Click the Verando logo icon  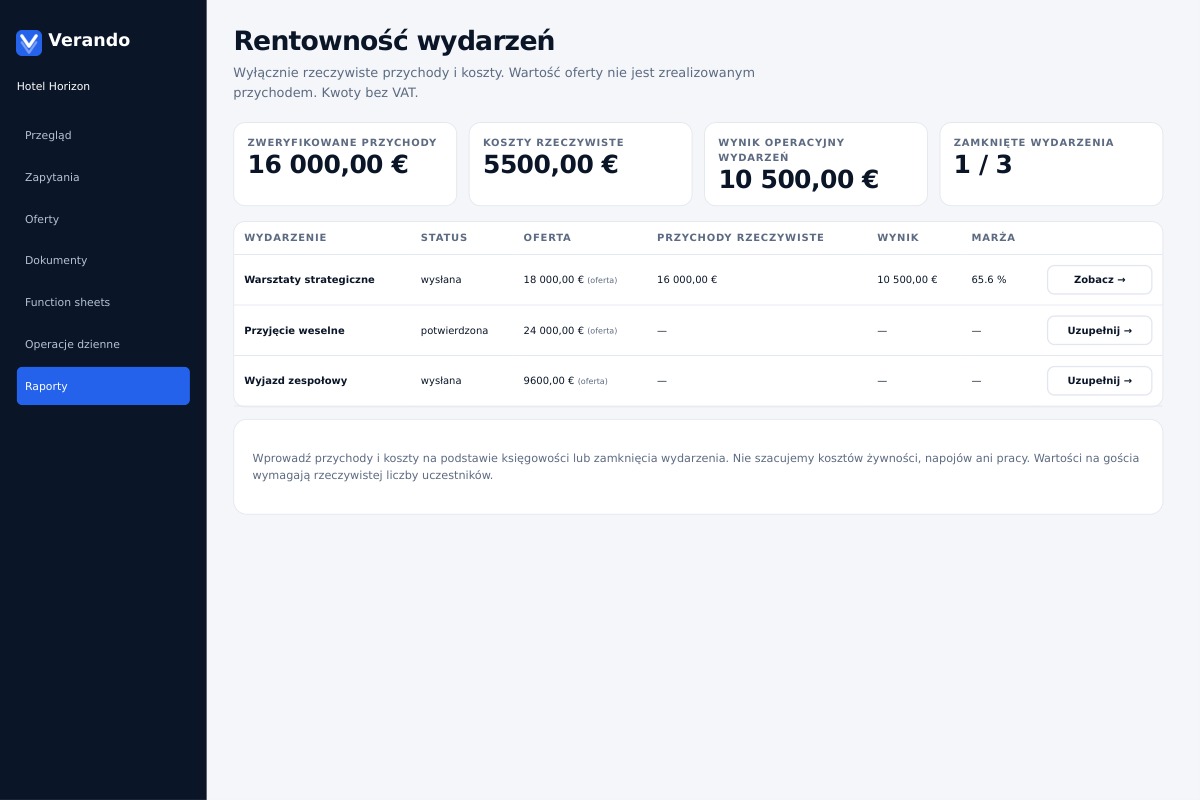tap(29, 42)
